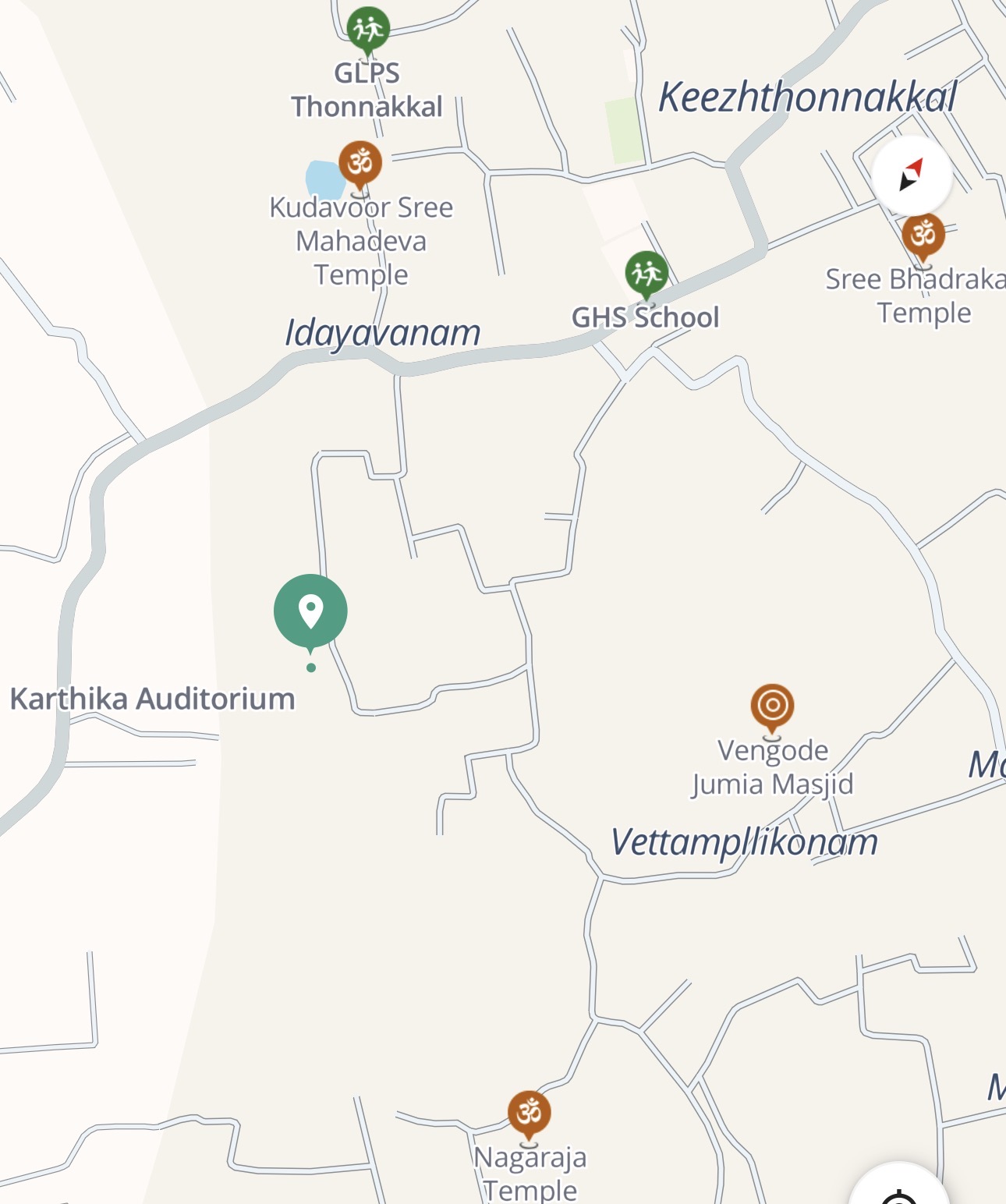The image size is (1006, 1204).
Task: Tap the Vengode Jumia Masjid marker
Action: point(772,708)
